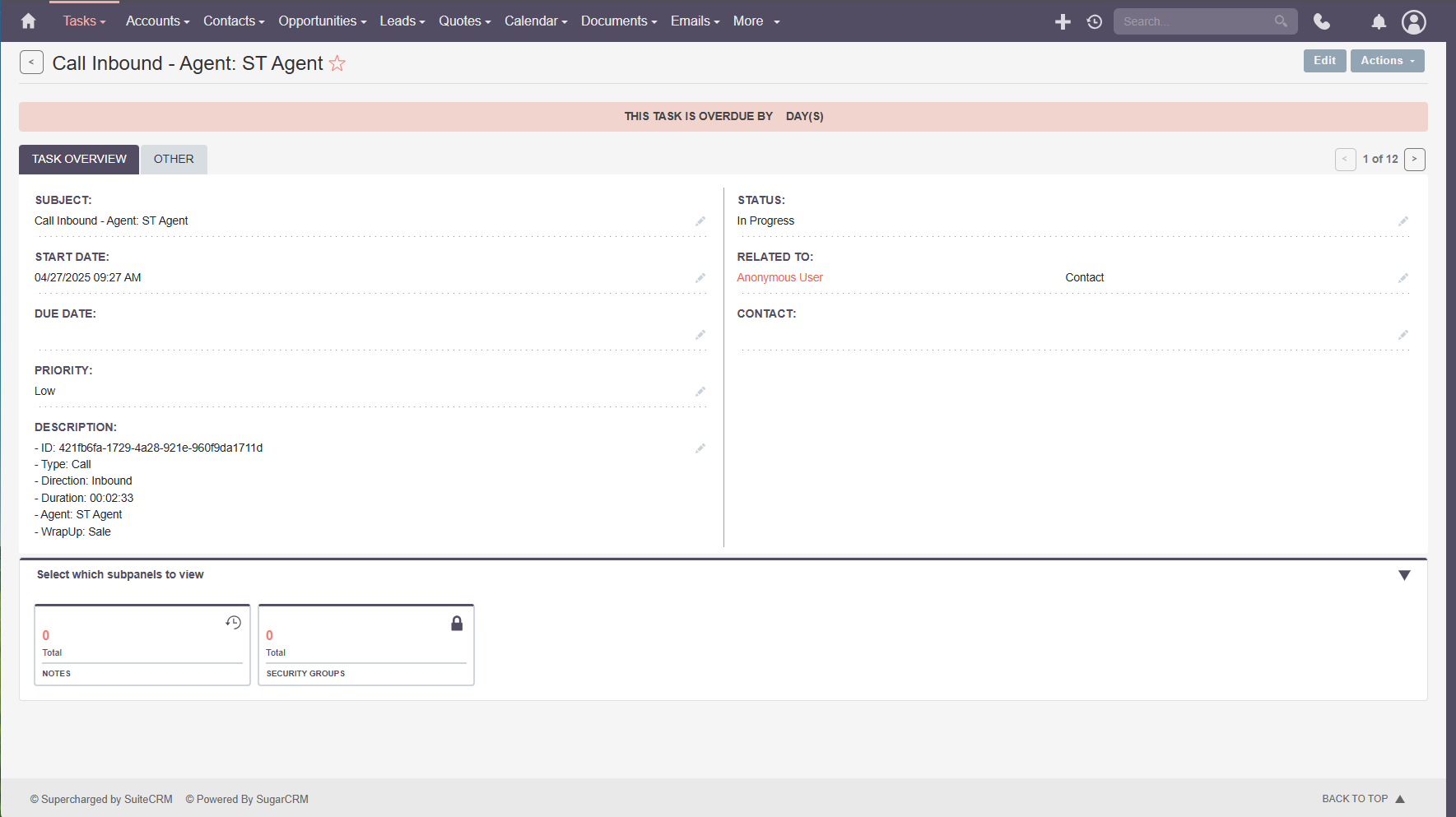
Task: Open the Tasks menu in navbar
Action: (84, 21)
